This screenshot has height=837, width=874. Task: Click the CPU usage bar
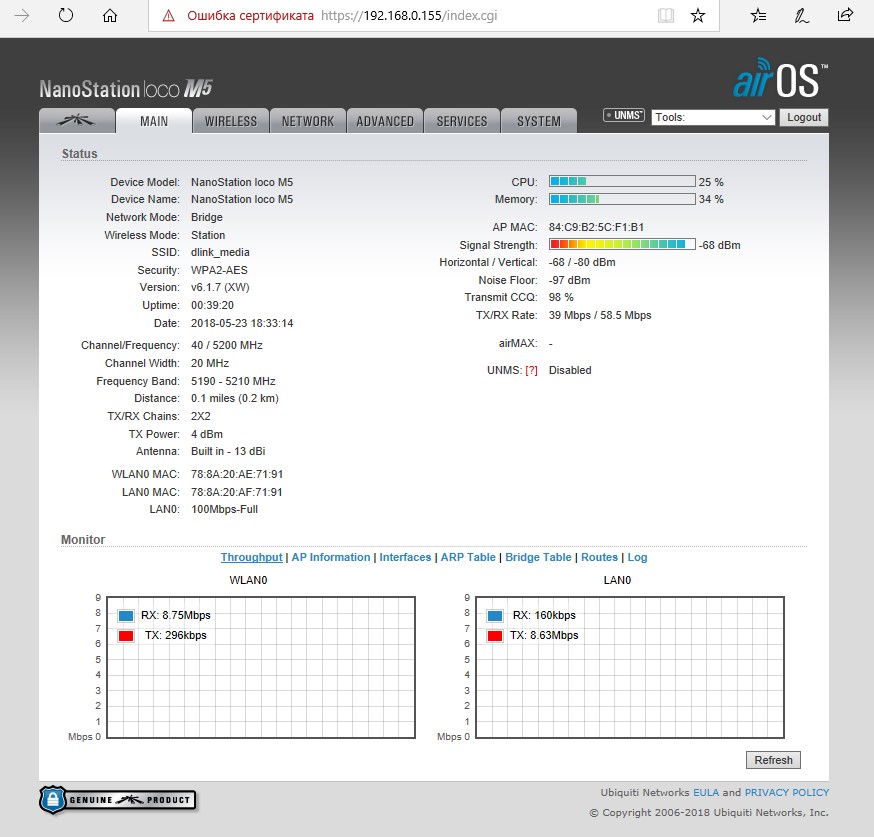tap(622, 181)
